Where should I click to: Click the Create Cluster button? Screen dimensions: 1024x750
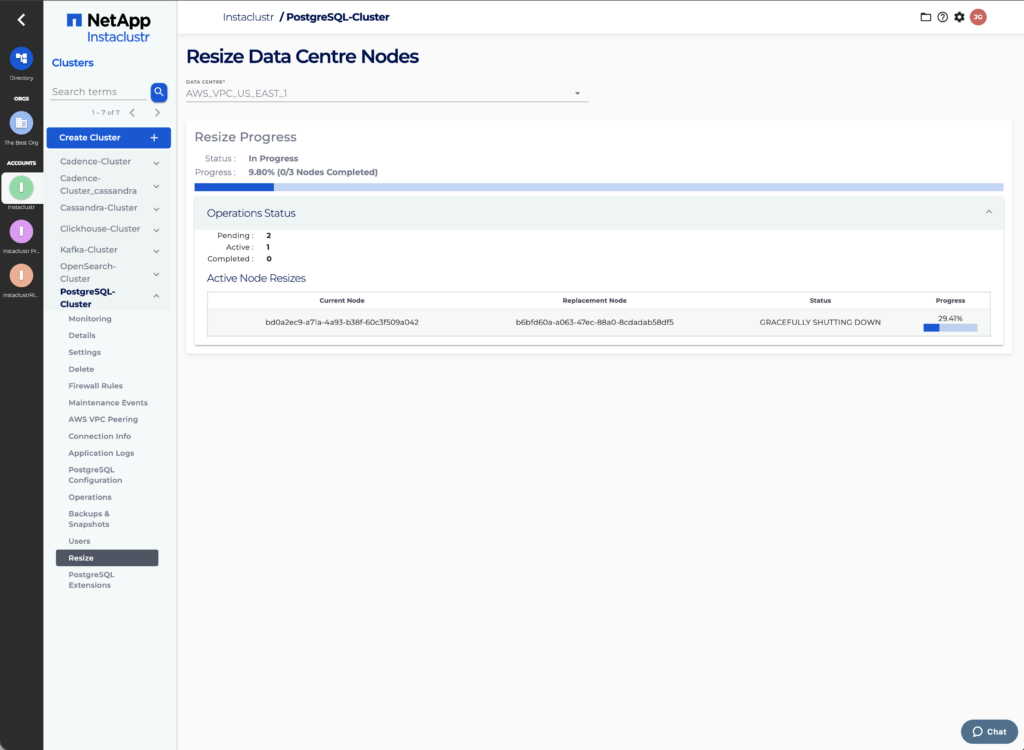(x=108, y=138)
